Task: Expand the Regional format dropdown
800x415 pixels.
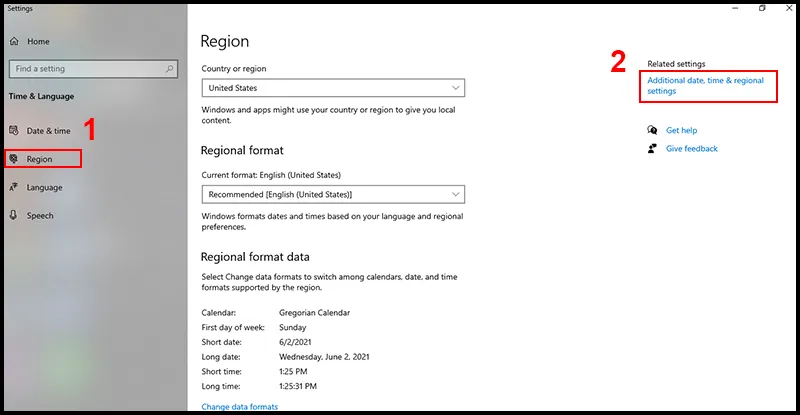Action: (332, 194)
